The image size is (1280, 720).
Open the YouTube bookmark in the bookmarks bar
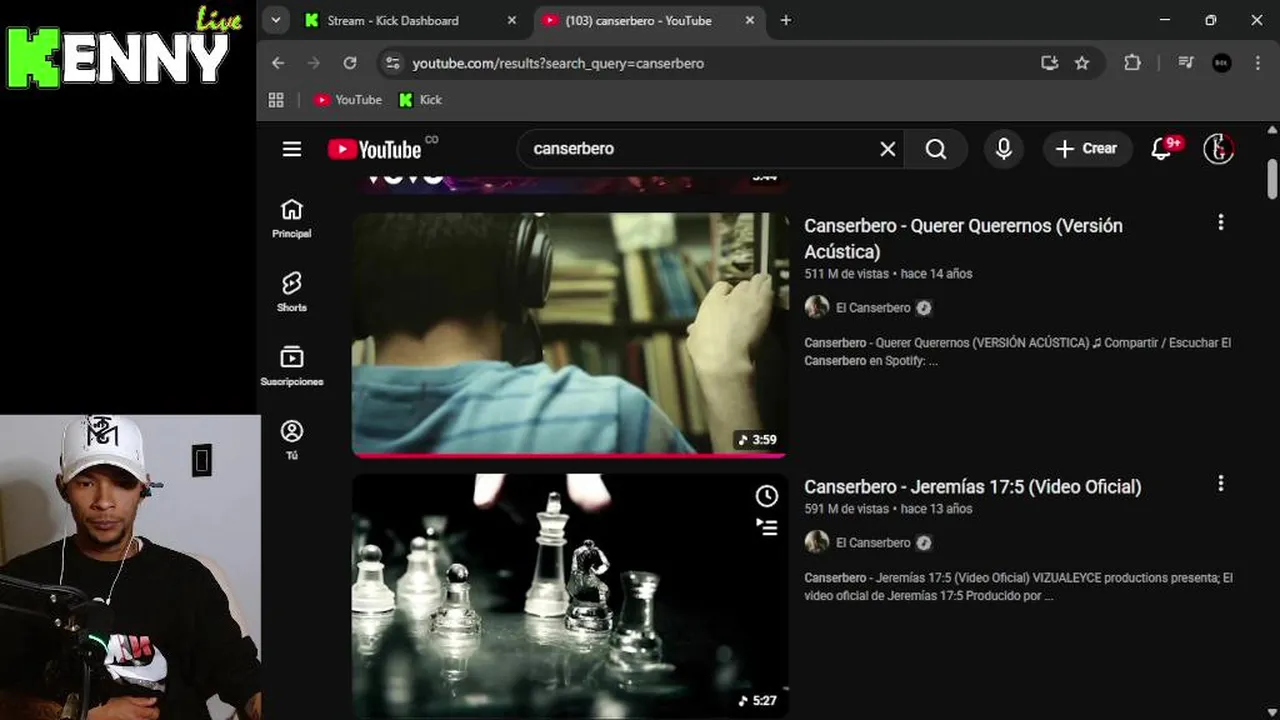point(348,100)
